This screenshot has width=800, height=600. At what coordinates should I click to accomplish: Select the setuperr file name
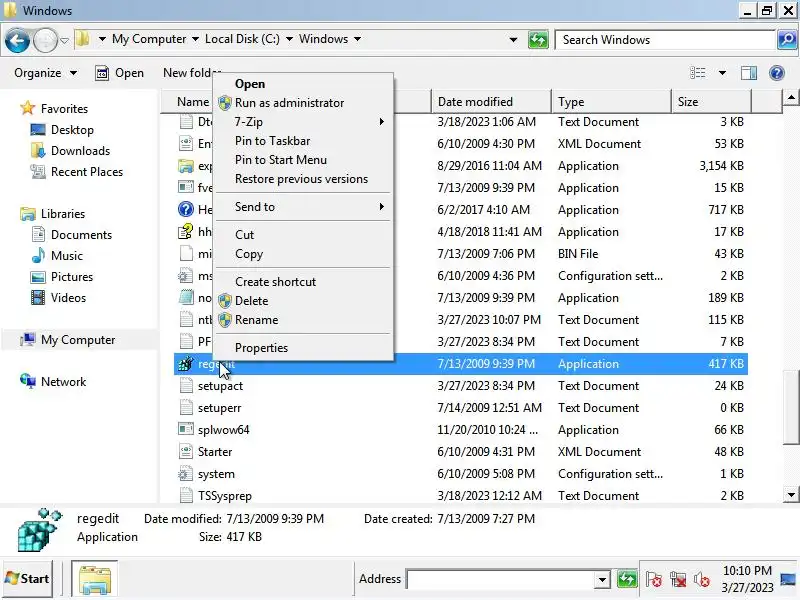tap(219, 408)
